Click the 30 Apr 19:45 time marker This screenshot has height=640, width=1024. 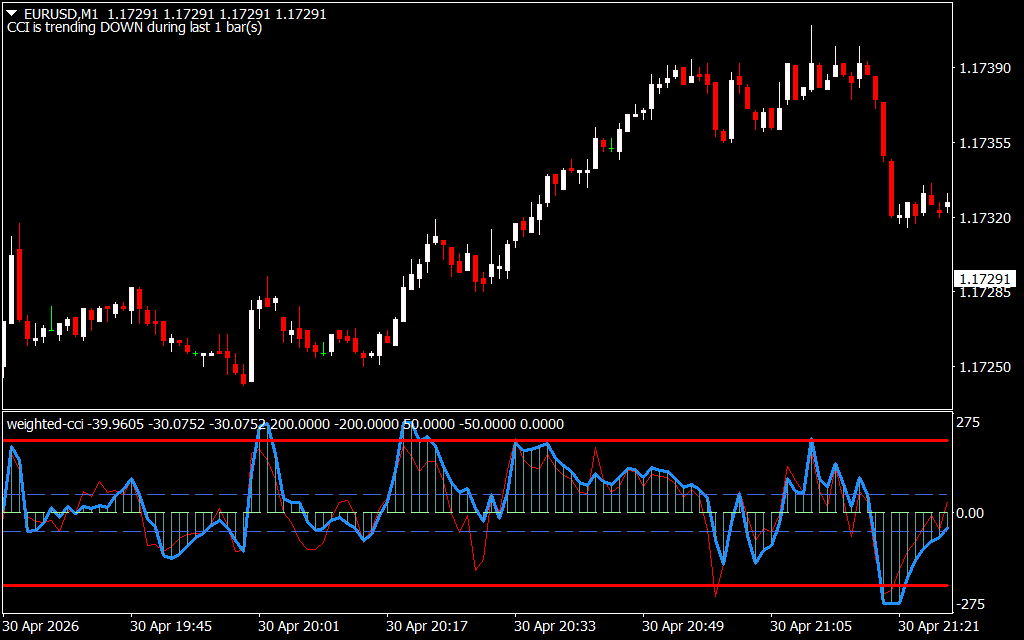point(171,626)
